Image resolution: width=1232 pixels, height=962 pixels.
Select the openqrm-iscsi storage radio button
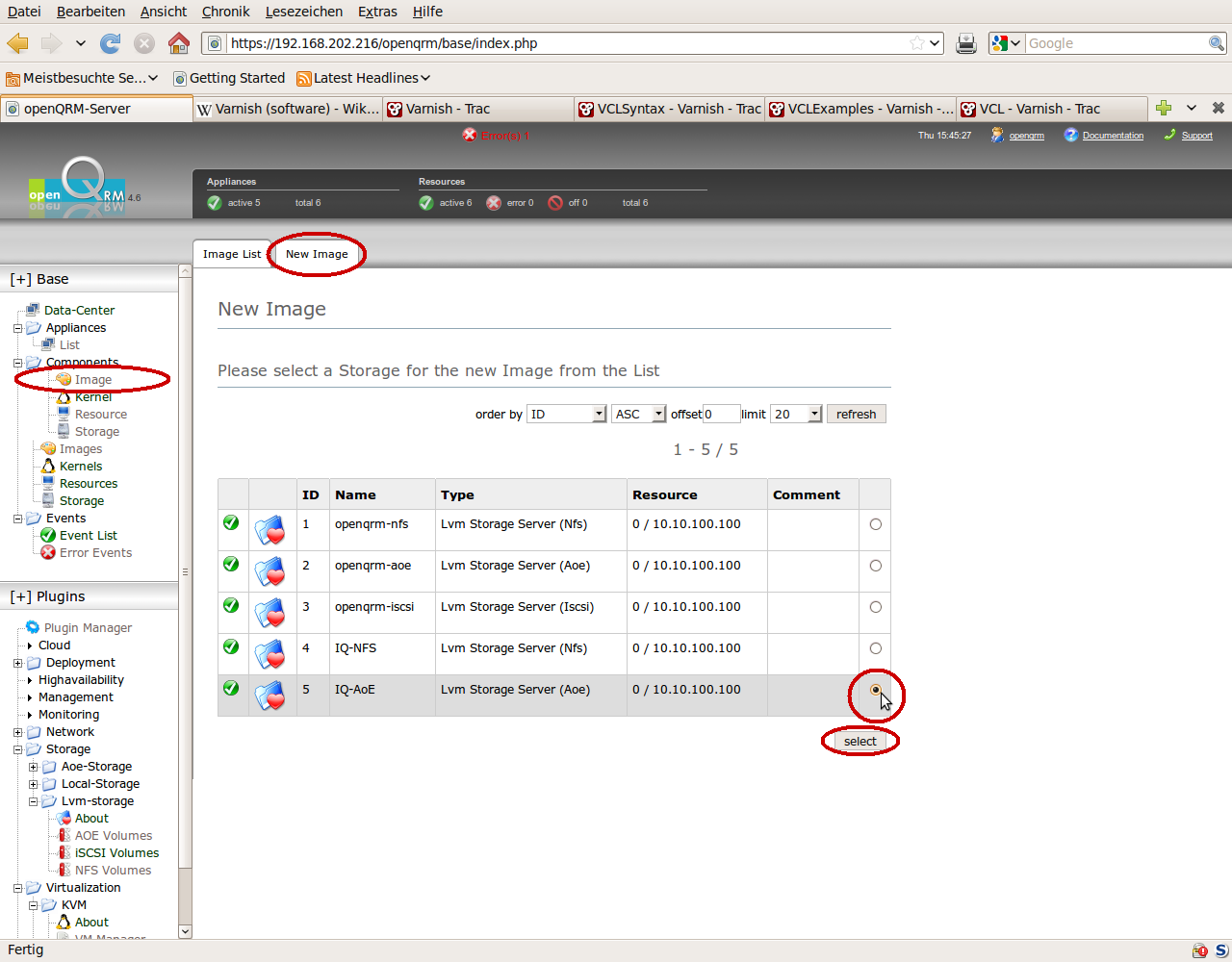pos(875,607)
